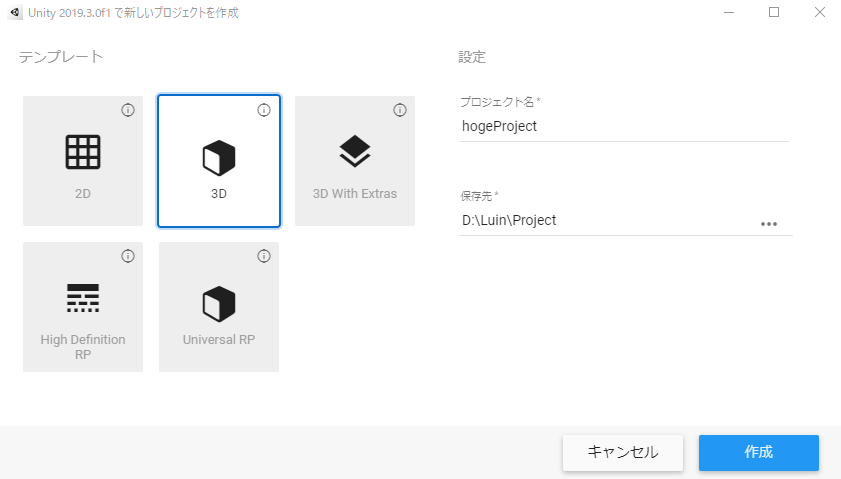The height and width of the screenshot is (479, 841).
Task: View info for Universal RP template
Action: click(x=264, y=256)
